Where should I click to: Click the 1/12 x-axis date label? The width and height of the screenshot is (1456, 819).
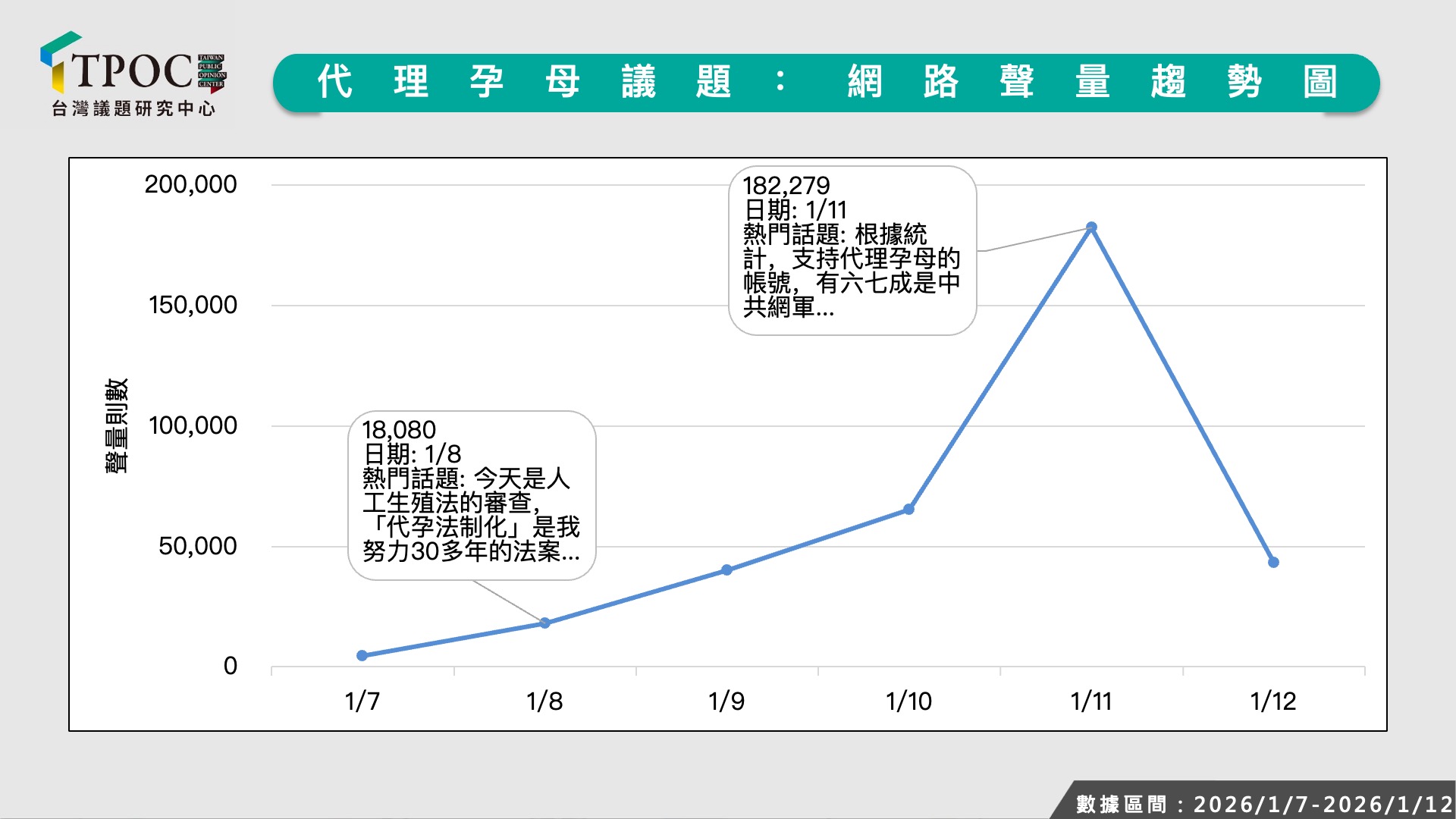coord(1273,701)
